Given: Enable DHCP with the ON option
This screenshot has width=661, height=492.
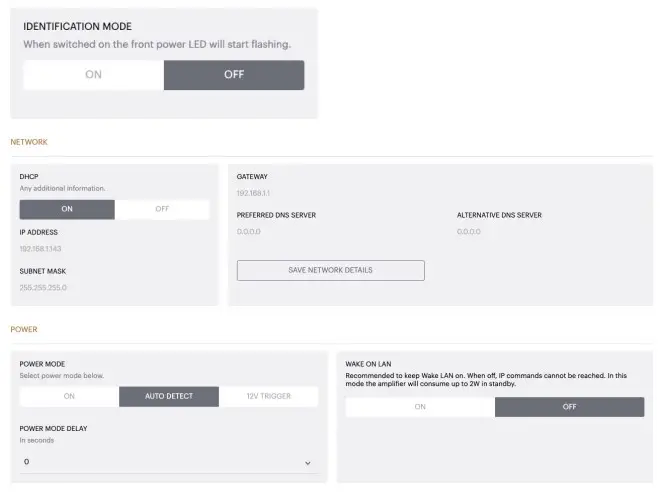Looking at the screenshot, I should click(67, 210).
